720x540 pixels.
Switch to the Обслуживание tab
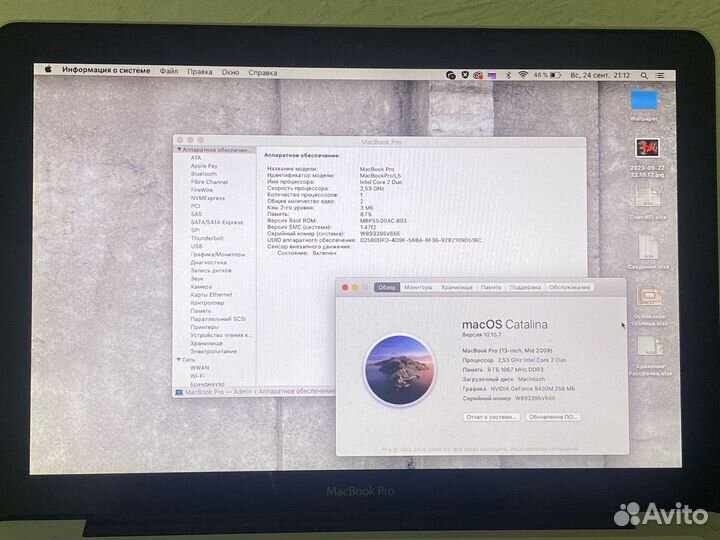click(569, 287)
